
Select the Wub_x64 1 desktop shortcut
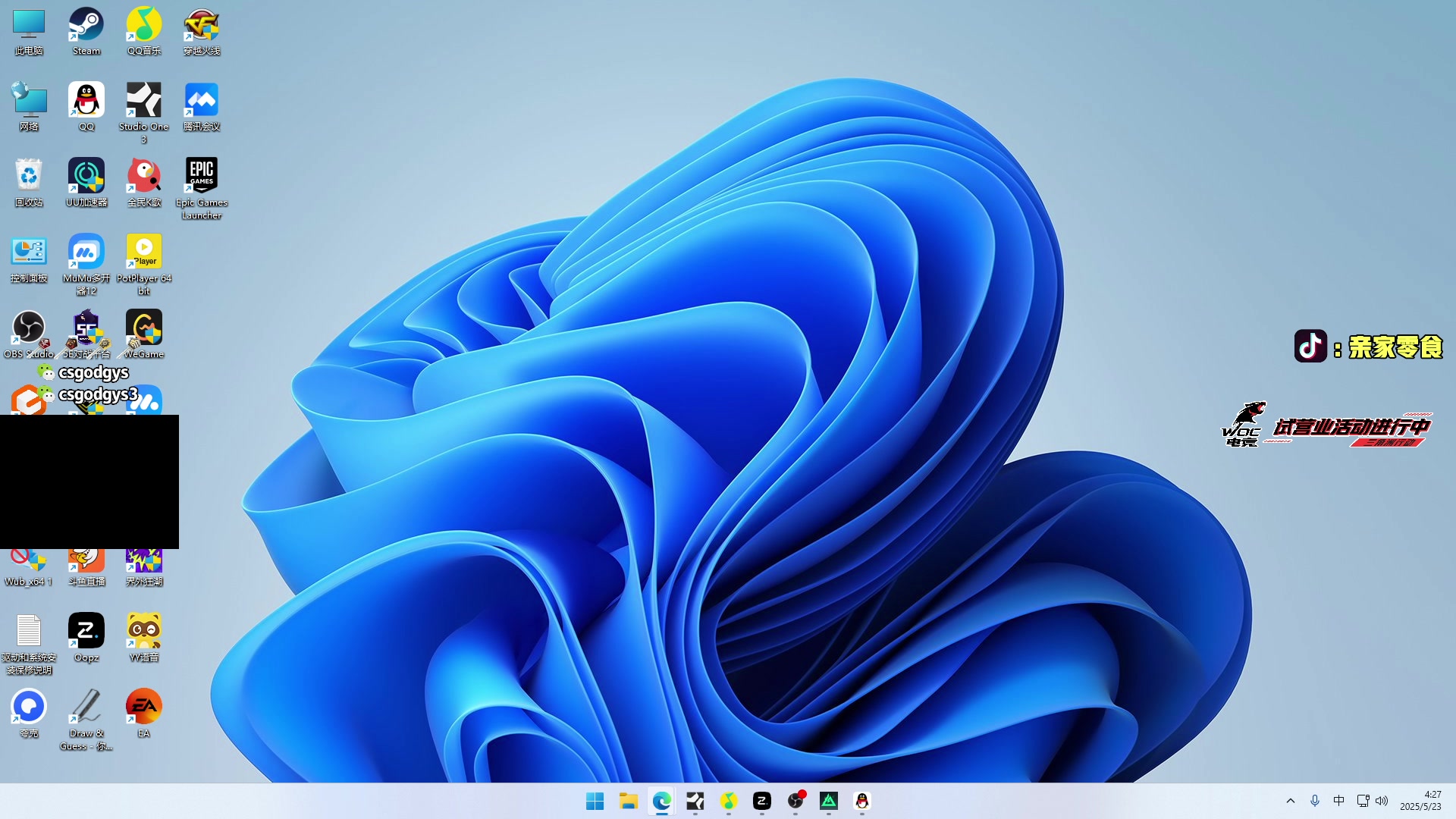[29, 567]
